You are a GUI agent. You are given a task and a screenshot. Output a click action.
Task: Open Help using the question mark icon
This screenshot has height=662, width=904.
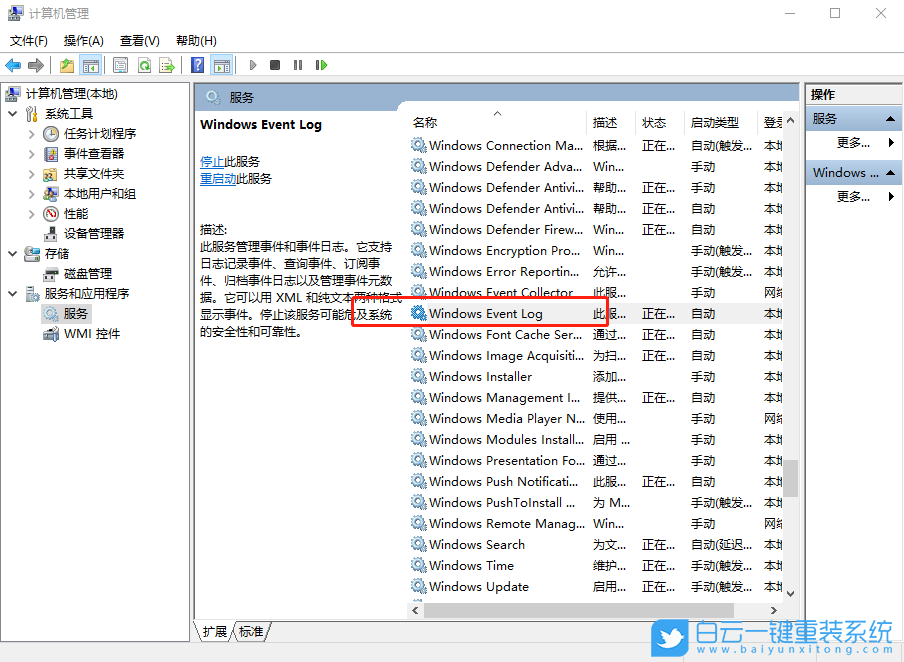[x=196, y=64]
